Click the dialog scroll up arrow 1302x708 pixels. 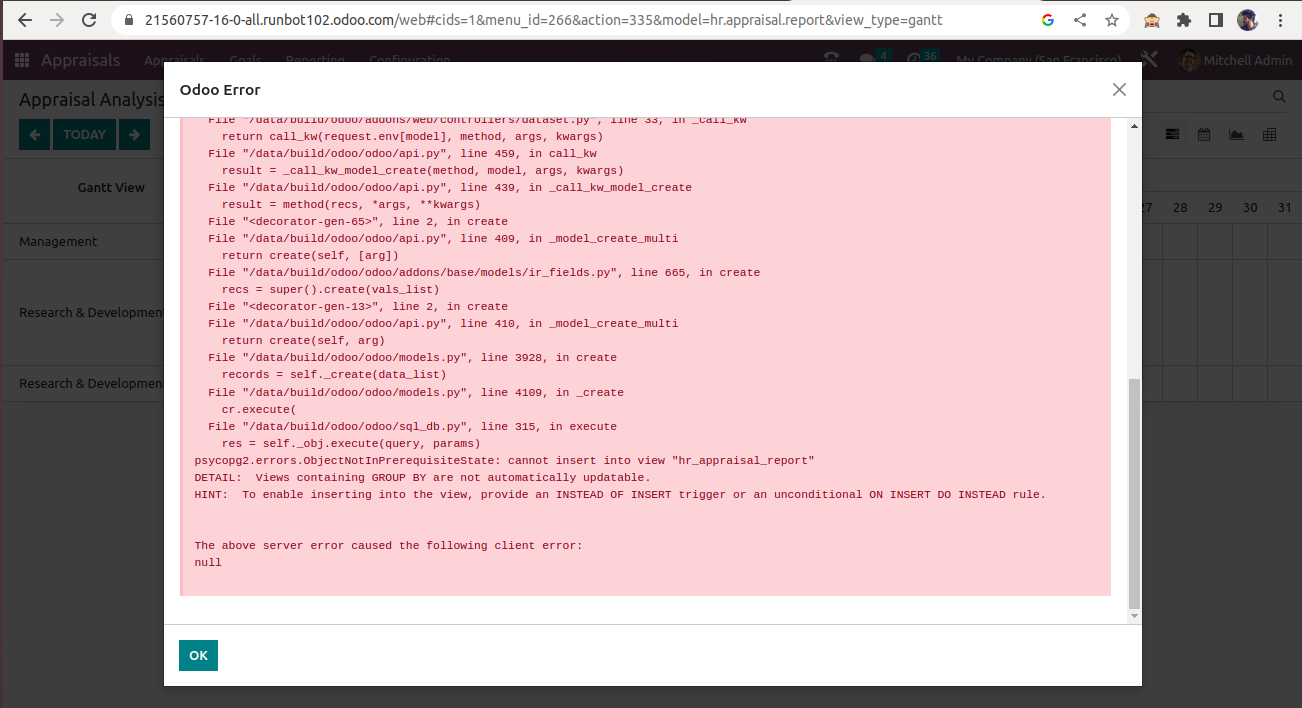(x=1133, y=127)
